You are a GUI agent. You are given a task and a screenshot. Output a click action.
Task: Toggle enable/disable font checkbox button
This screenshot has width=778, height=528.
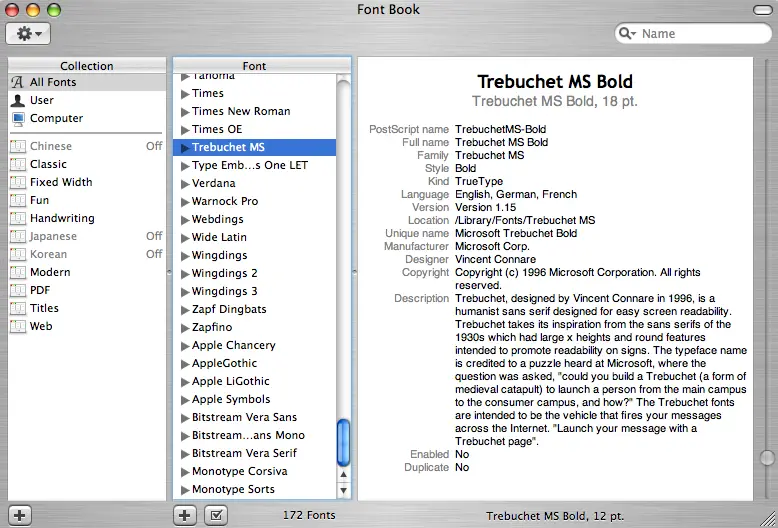click(216, 515)
